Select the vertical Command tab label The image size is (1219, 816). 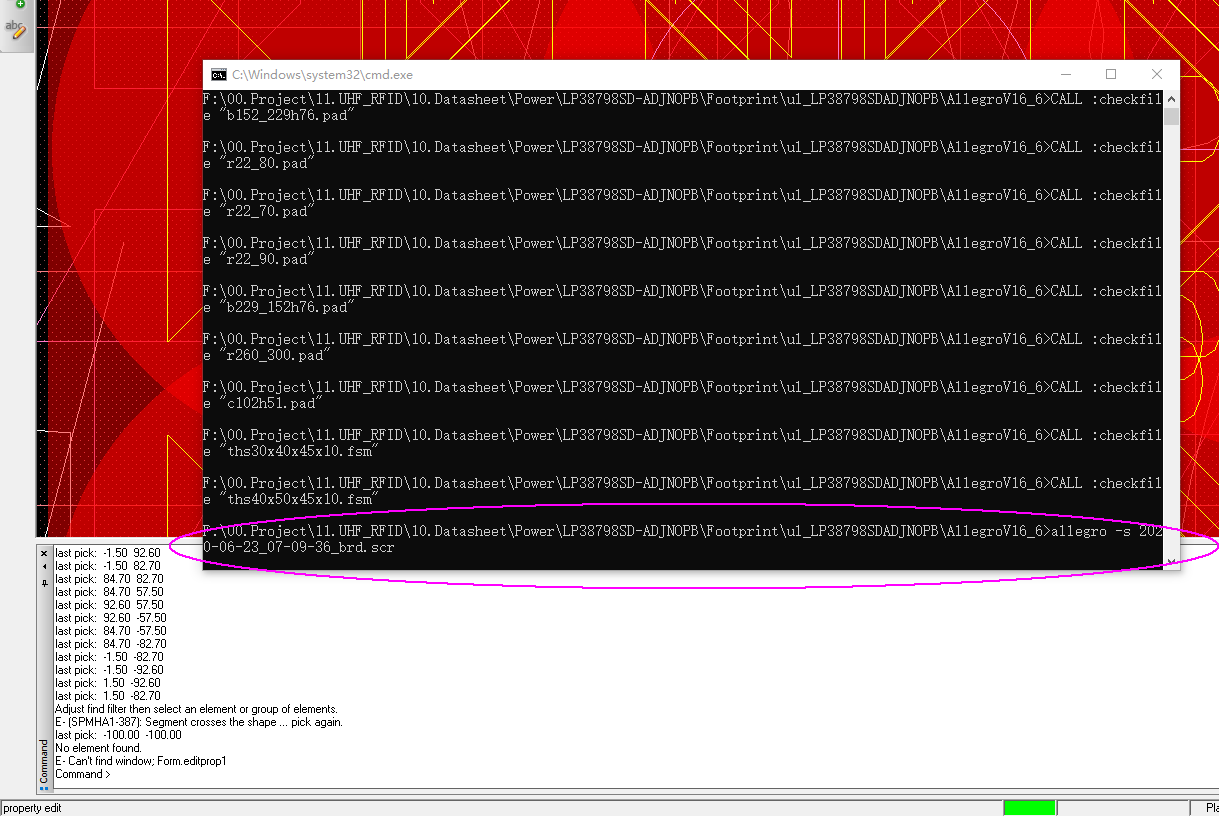pyautogui.click(x=44, y=762)
